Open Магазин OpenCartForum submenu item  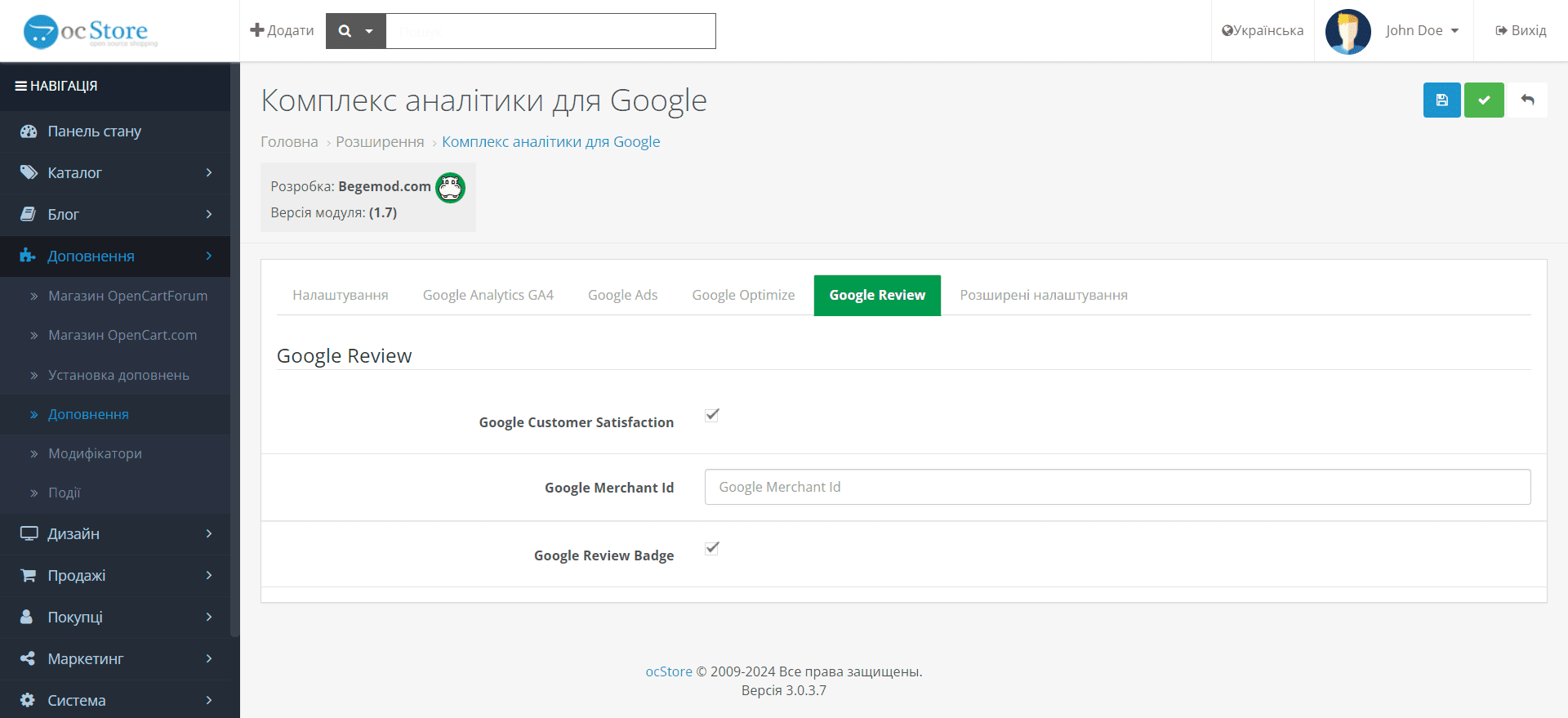(115, 296)
